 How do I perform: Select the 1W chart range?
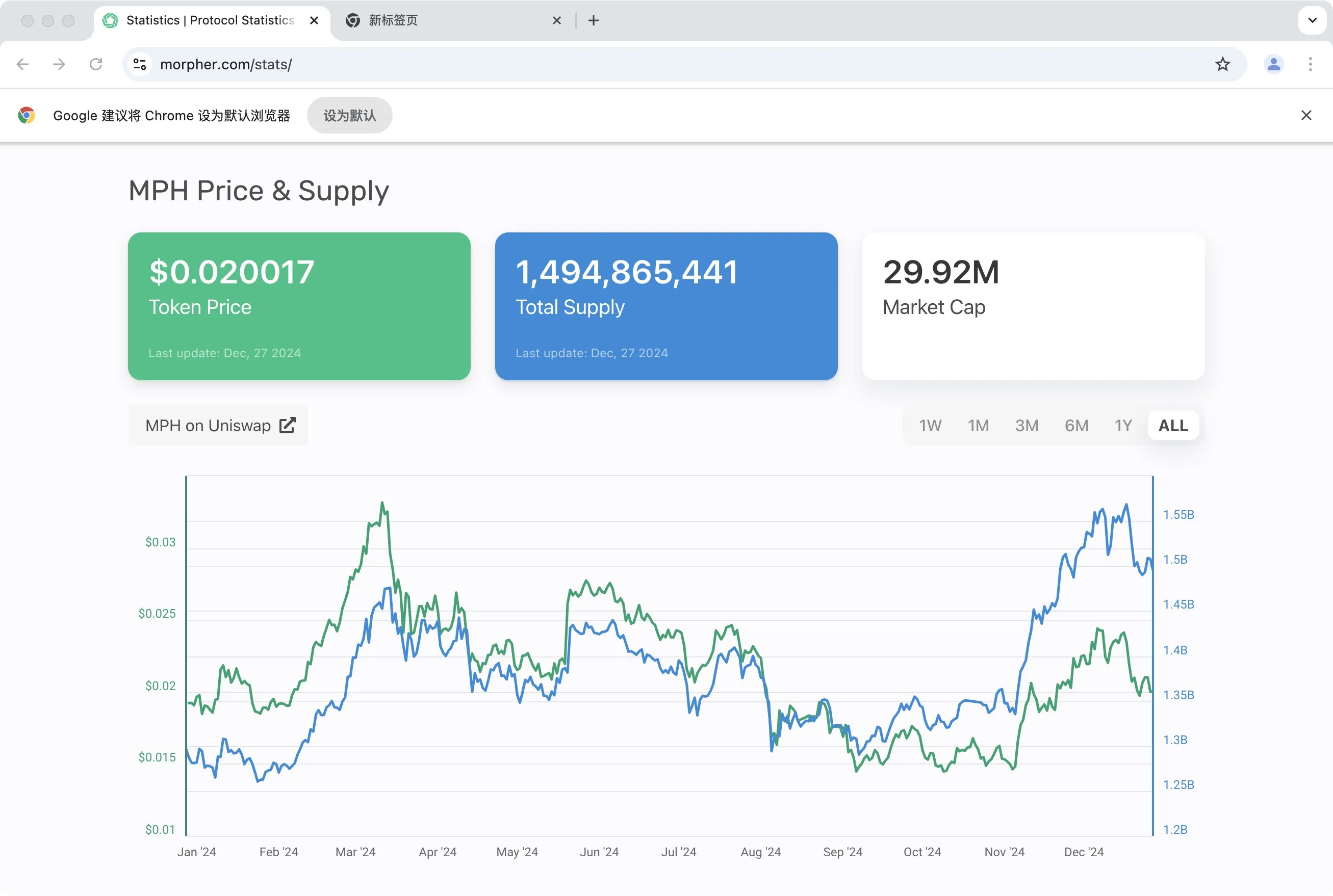point(930,426)
